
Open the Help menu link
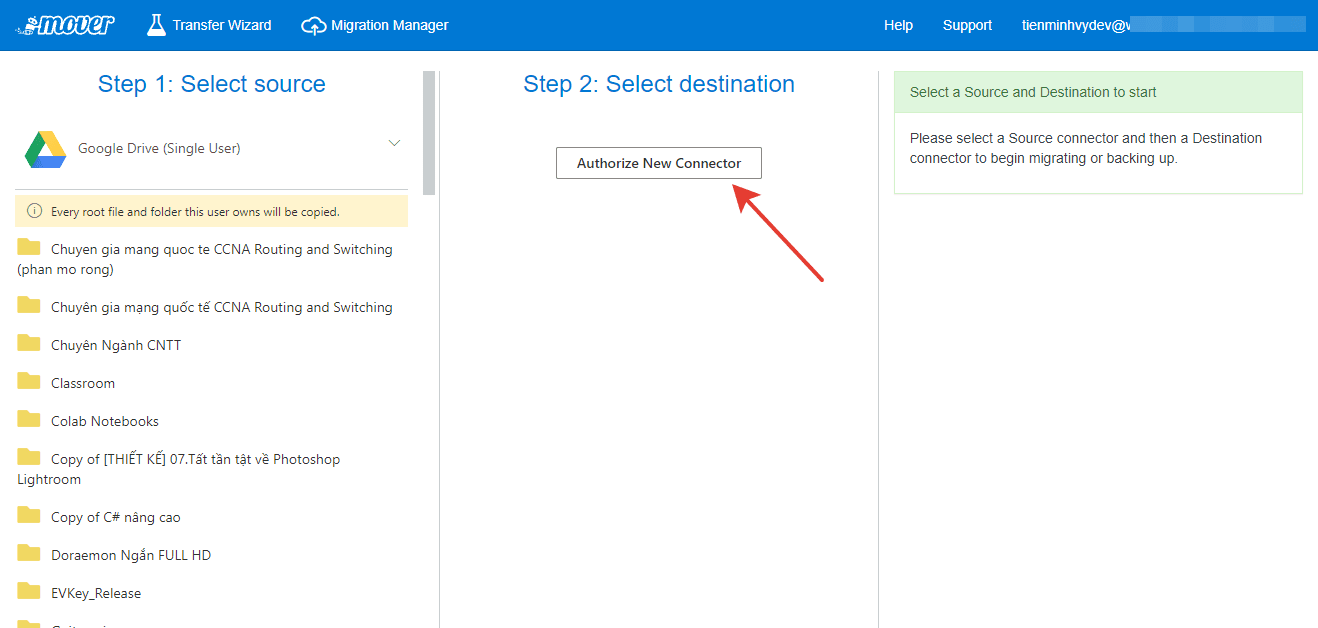(x=898, y=25)
